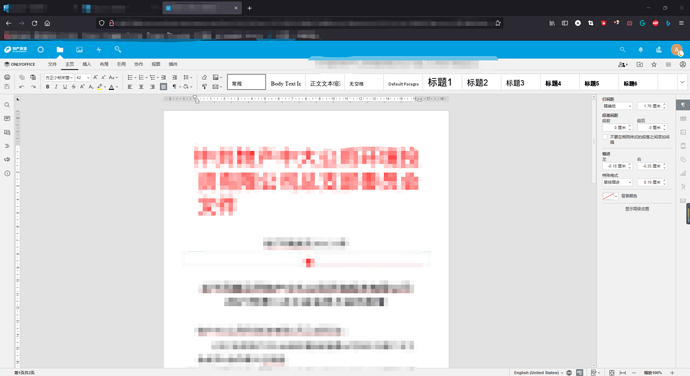This screenshot has height=376, width=690.
Task: Click the show advanced settings link
Action: (637, 209)
